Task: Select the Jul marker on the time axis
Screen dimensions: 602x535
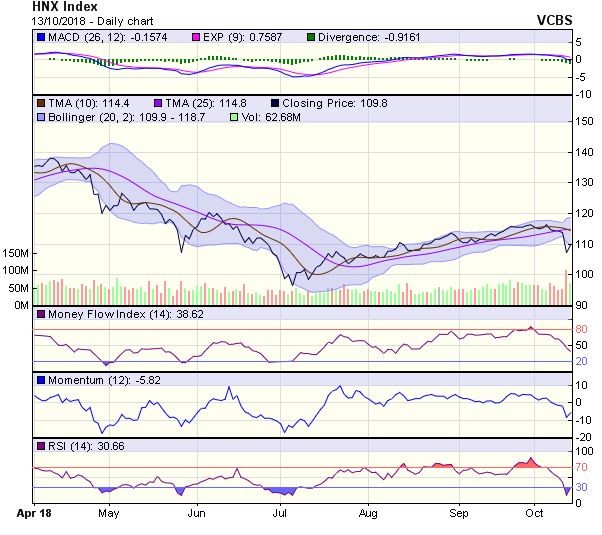Action: 281,511
